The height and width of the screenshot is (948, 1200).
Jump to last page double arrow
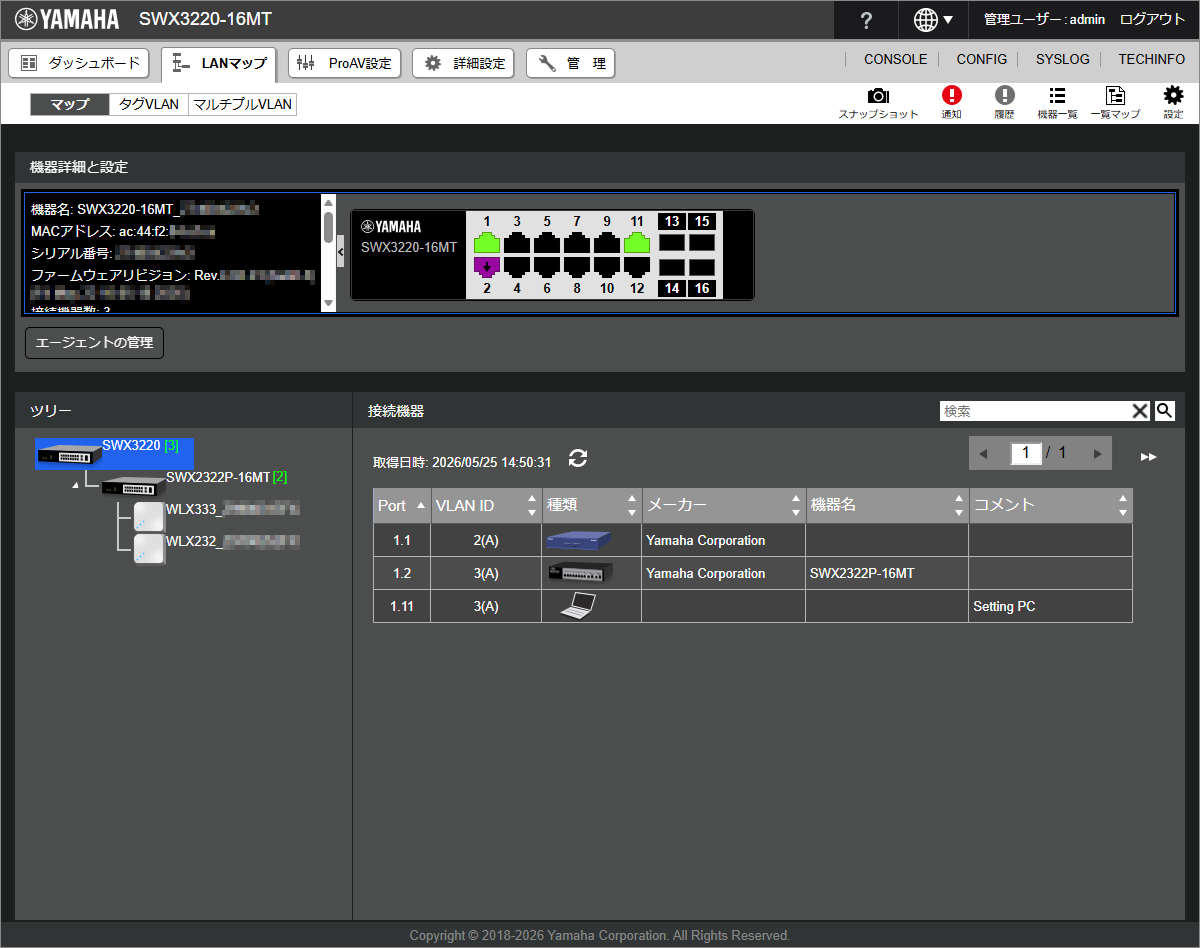[1148, 456]
